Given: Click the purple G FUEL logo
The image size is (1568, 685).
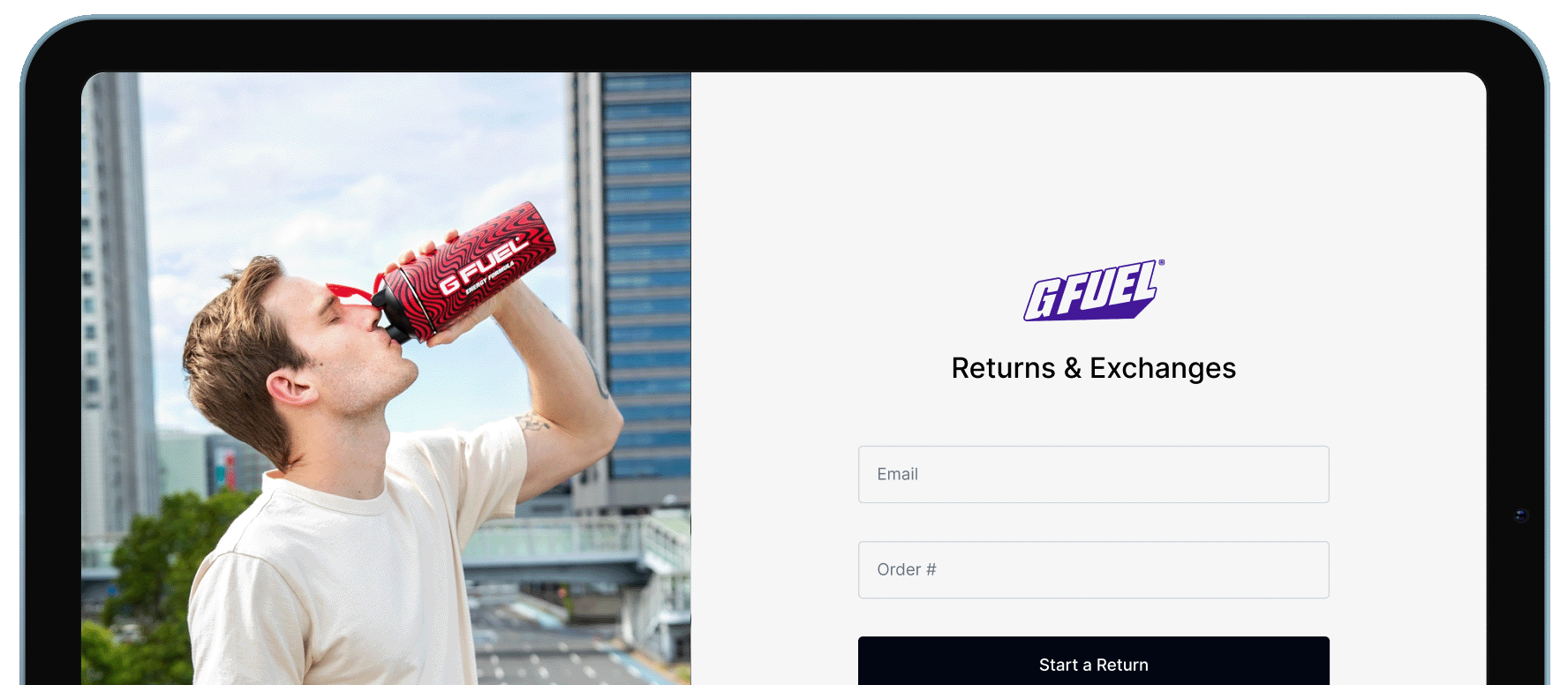Looking at the screenshot, I should point(1090,290).
